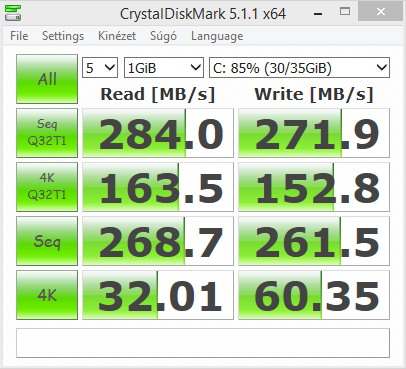406x369 pixels.
Task: Click the Write [MB/s] column header
Action: tap(314, 94)
